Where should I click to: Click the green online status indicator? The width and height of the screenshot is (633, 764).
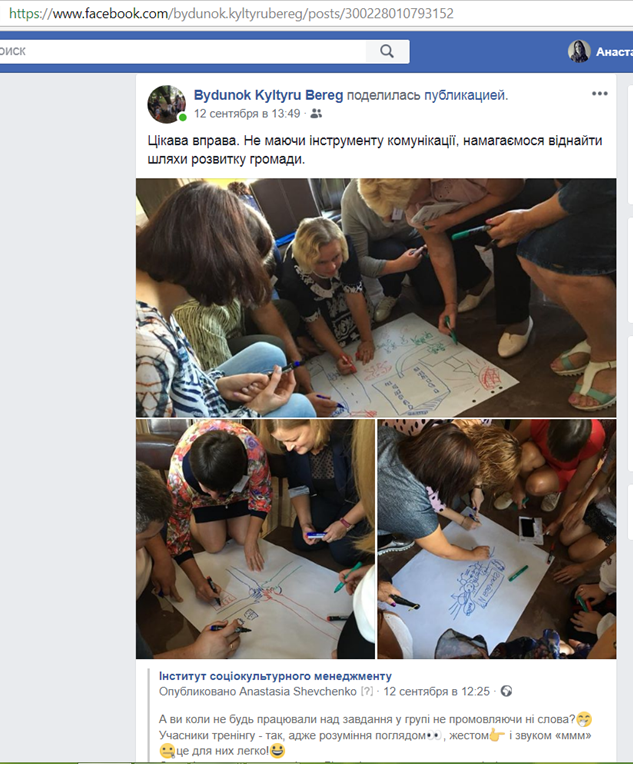(x=183, y=117)
